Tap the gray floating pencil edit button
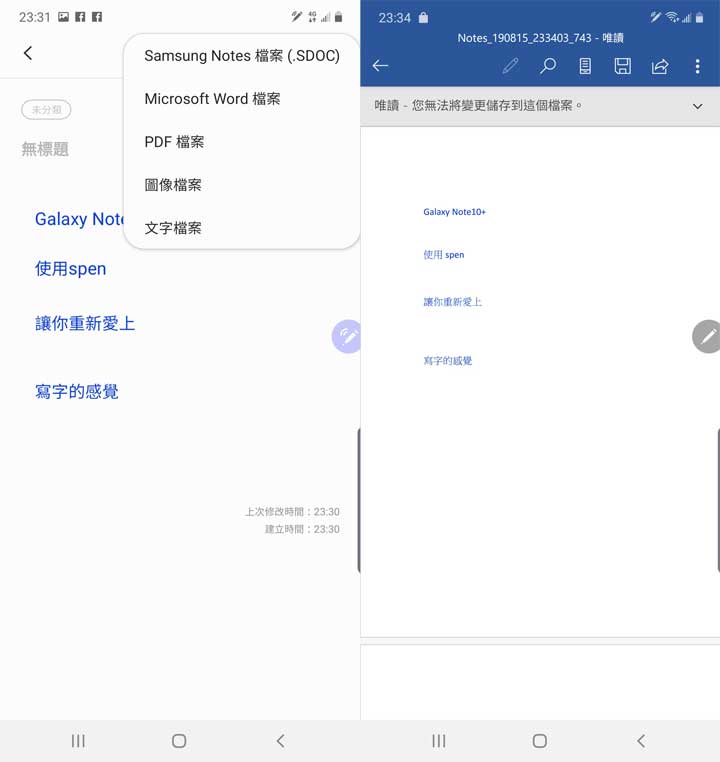This screenshot has width=720, height=762. coord(706,336)
